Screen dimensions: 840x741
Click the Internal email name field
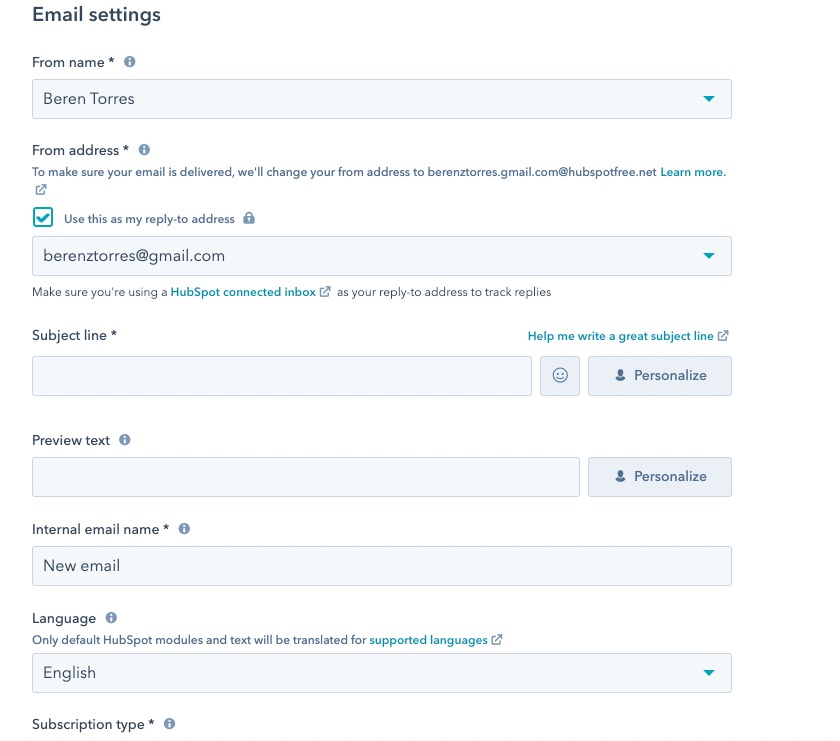tap(382, 566)
